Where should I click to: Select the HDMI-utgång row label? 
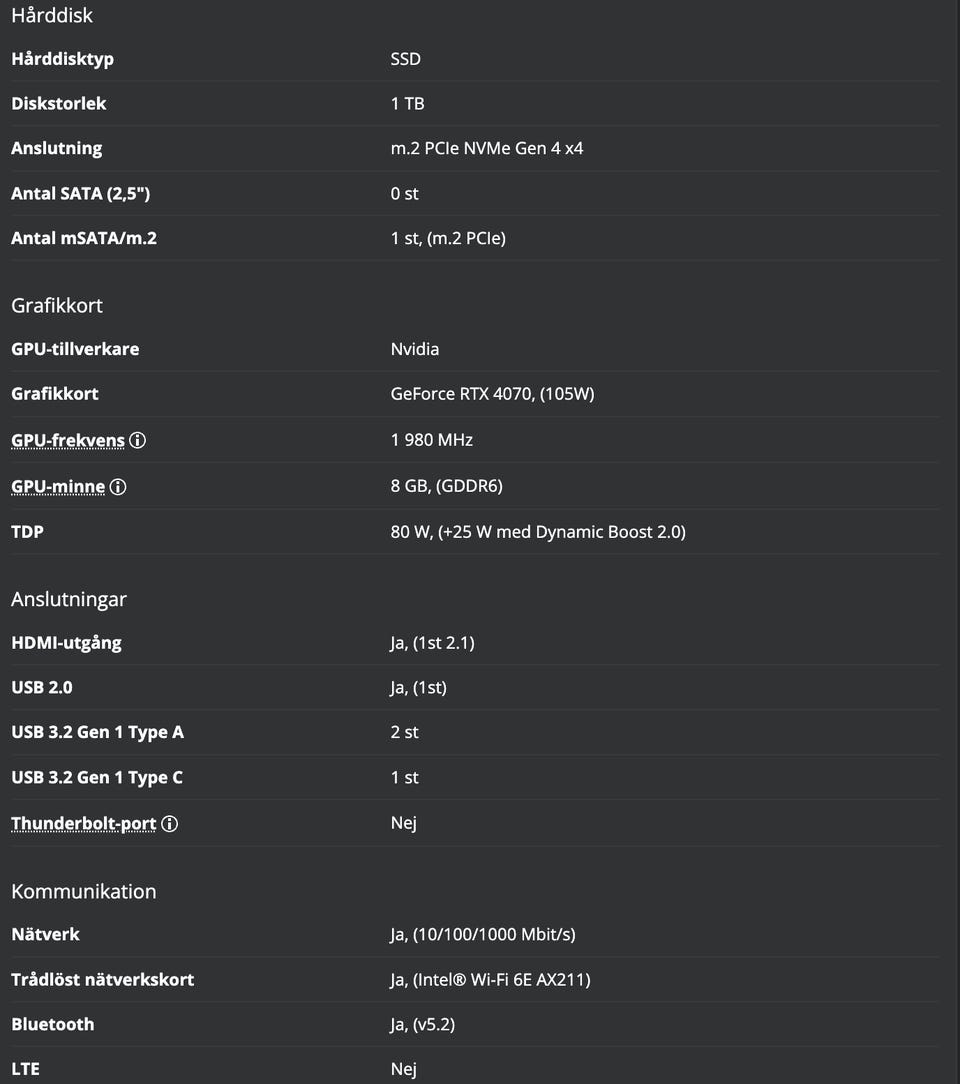[66, 642]
